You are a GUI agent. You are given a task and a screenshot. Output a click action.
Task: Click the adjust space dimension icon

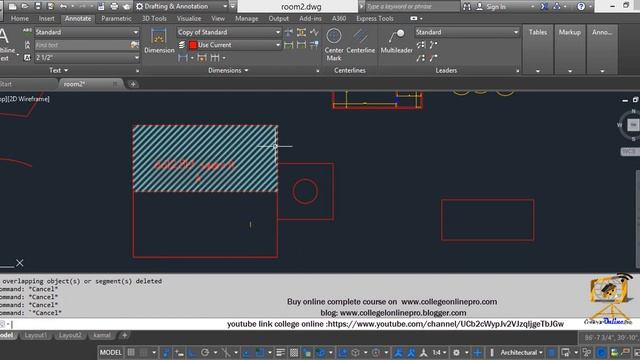301,32
